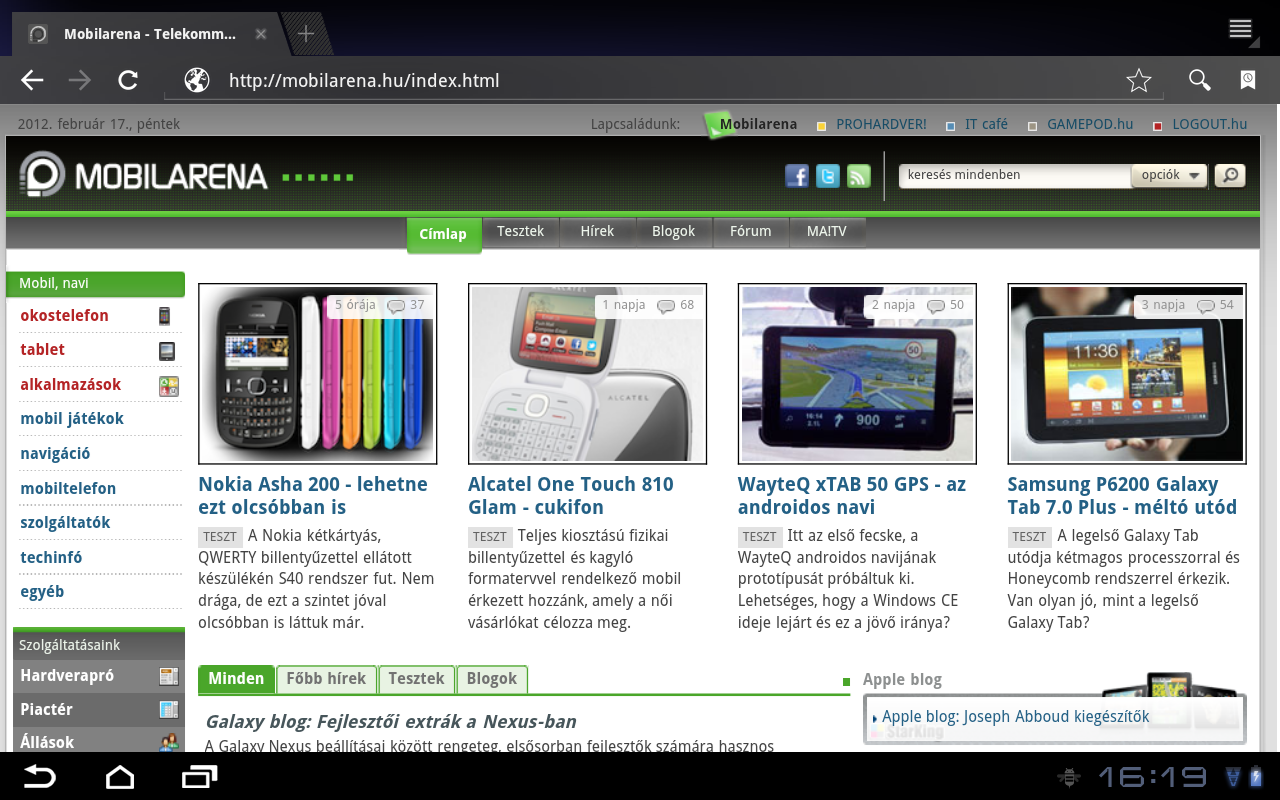The height and width of the screenshot is (800, 1280).
Task: Open the mobiltelefon sidebar link
Action: point(68,489)
